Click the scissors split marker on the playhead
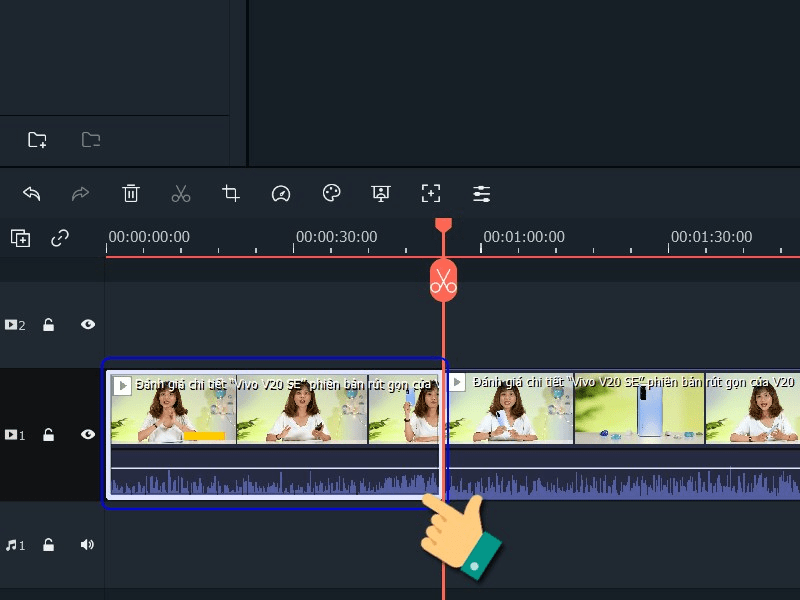Image resolution: width=800 pixels, height=600 pixels. (x=443, y=282)
